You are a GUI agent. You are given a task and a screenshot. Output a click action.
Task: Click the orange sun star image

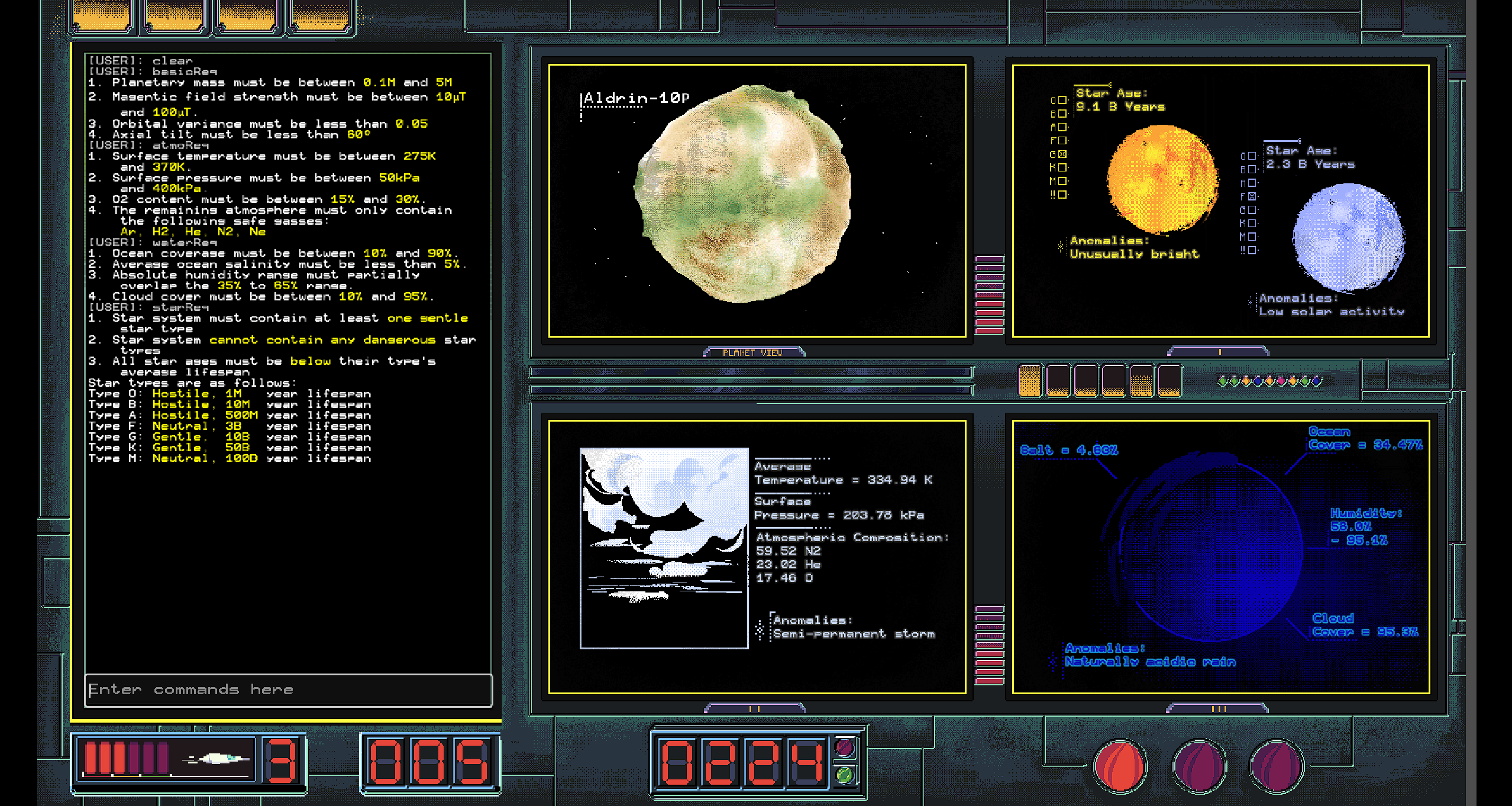[x=1162, y=179]
